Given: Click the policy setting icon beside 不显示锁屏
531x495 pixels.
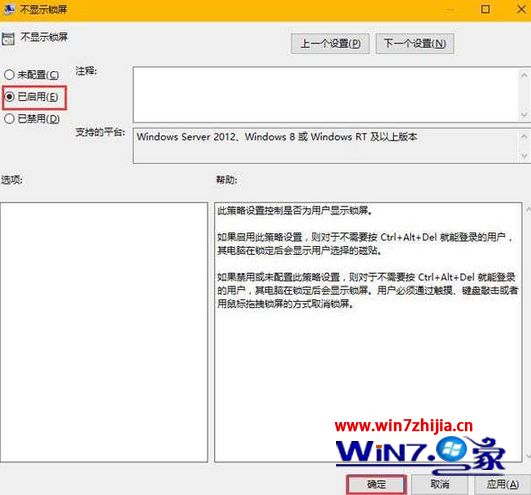Looking at the screenshot, I should 8,39.
